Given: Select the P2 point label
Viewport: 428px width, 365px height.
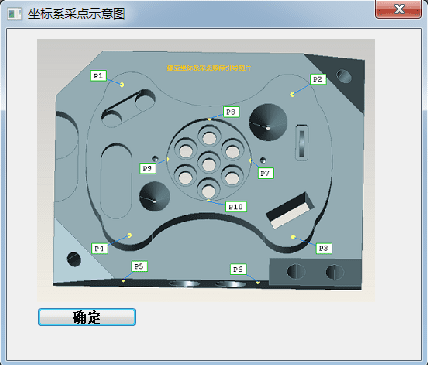Looking at the screenshot, I should click(x=318, y=79).
